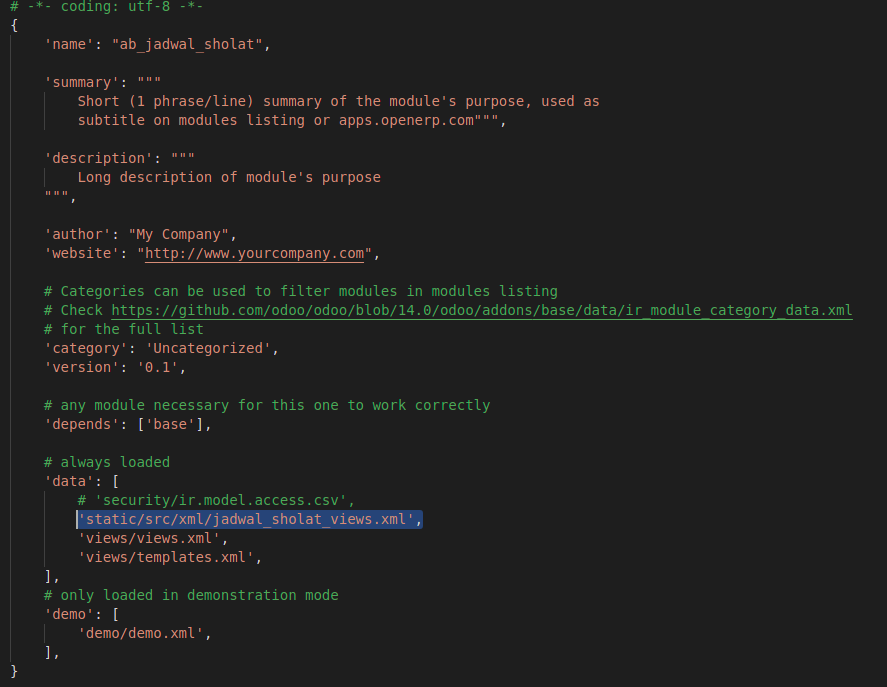Click the 'Long description of module's purpose' text
Screen dimensions: 887x687
click(x=229, y=178)
